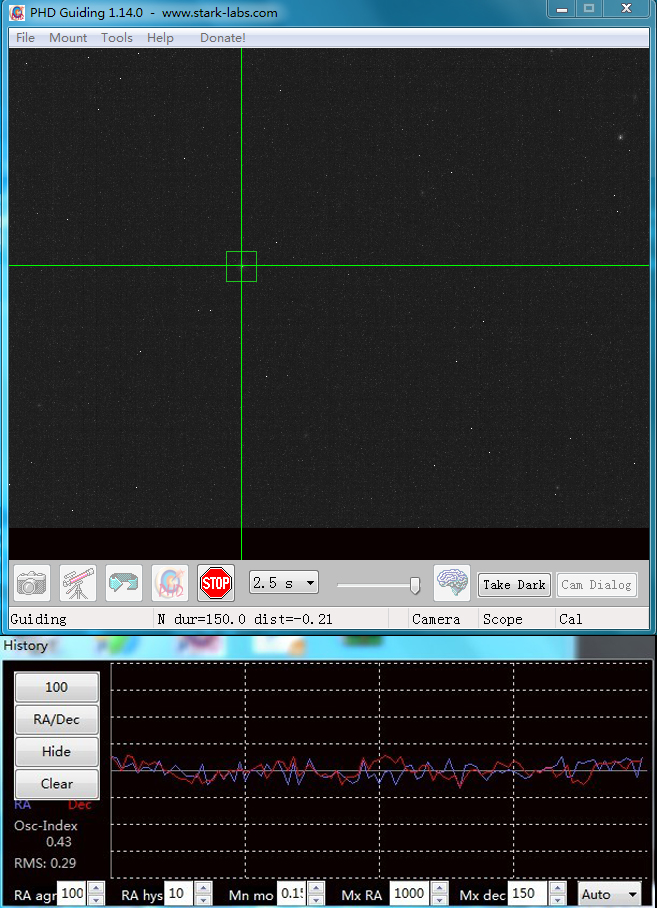Increase RA hys with up arrow

[x=203, y=888]
